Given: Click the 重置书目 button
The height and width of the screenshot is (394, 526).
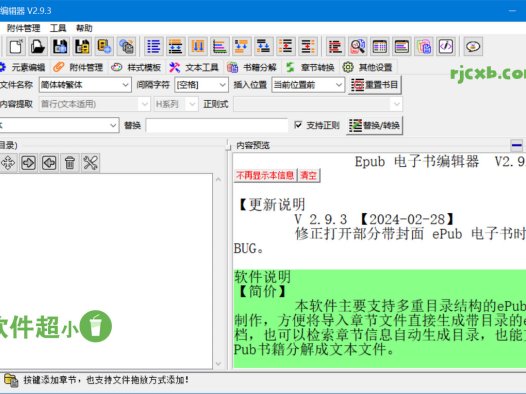Looking at the screenshot, I should click(375, 85).
